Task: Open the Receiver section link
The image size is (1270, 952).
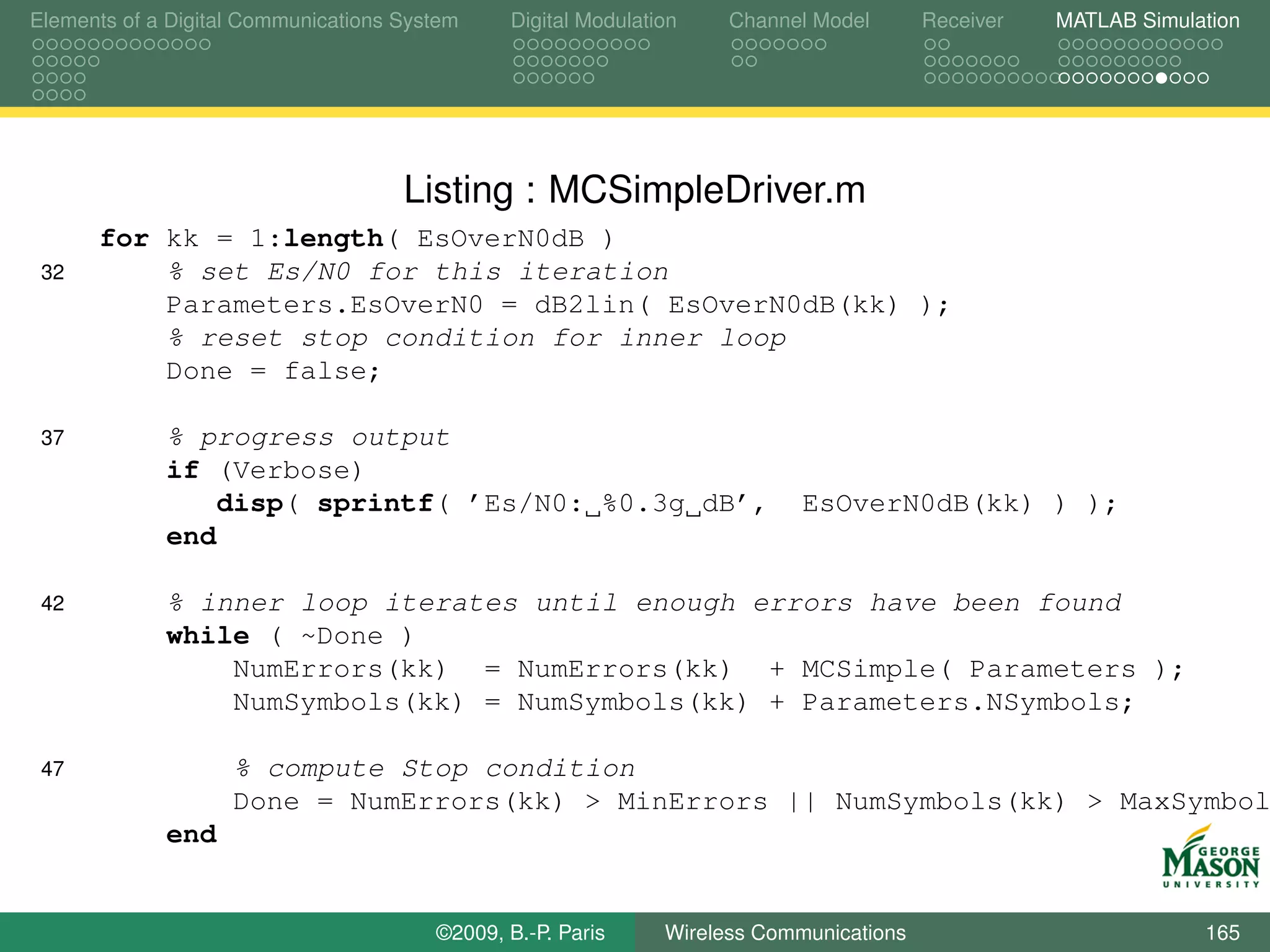Action: [962, 20]
